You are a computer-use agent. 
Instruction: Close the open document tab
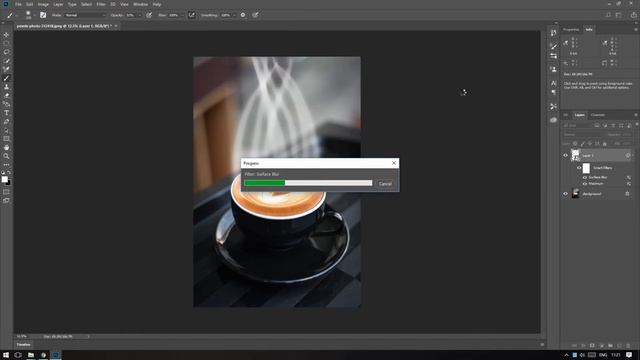pyautogui.click(x=116, y=26)
